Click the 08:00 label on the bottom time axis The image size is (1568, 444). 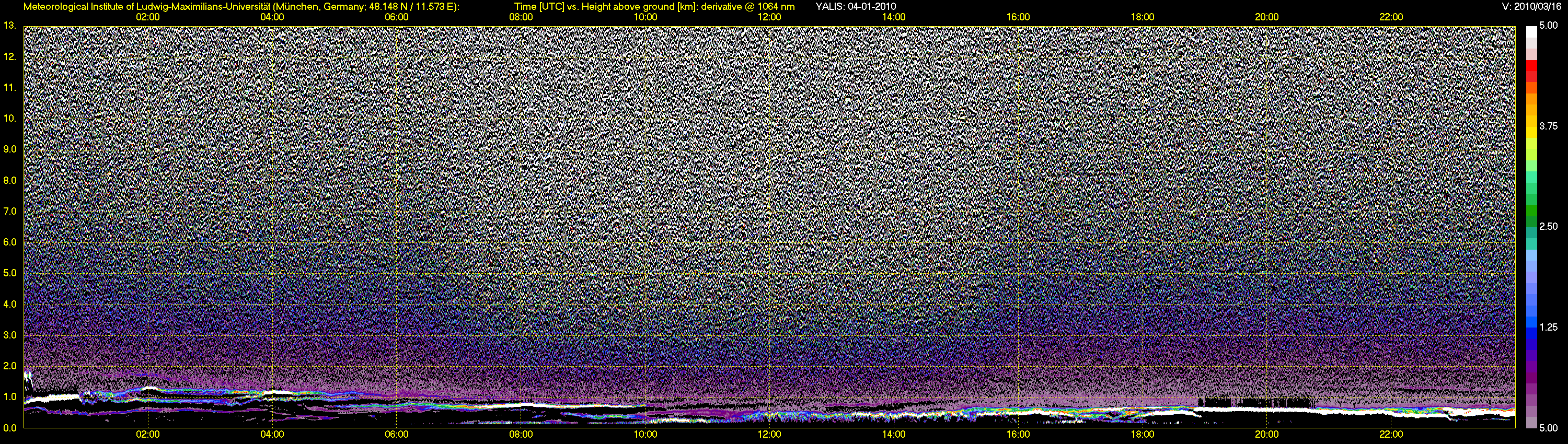tap(521, 435)
